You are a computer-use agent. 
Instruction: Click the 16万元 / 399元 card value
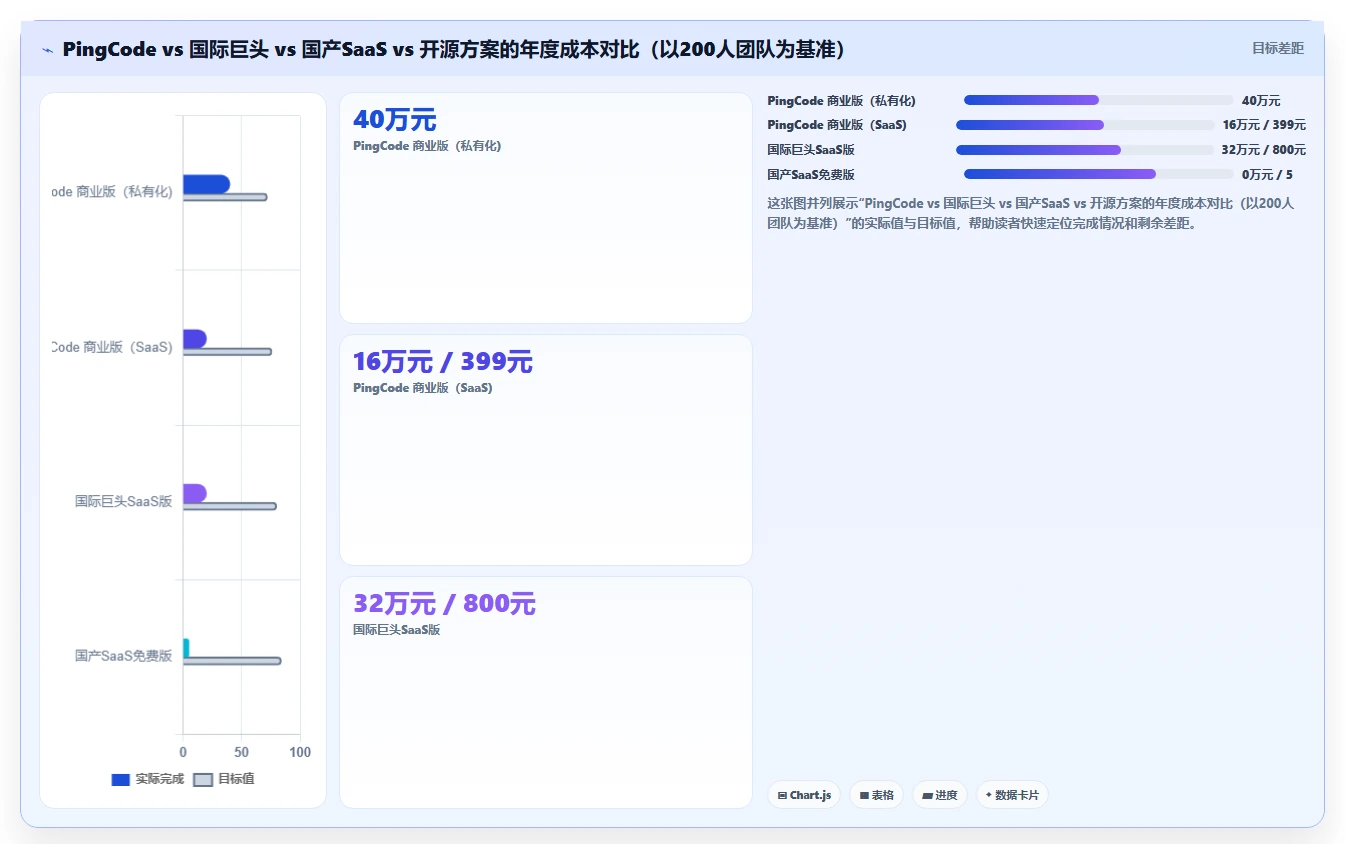point(443,362)
